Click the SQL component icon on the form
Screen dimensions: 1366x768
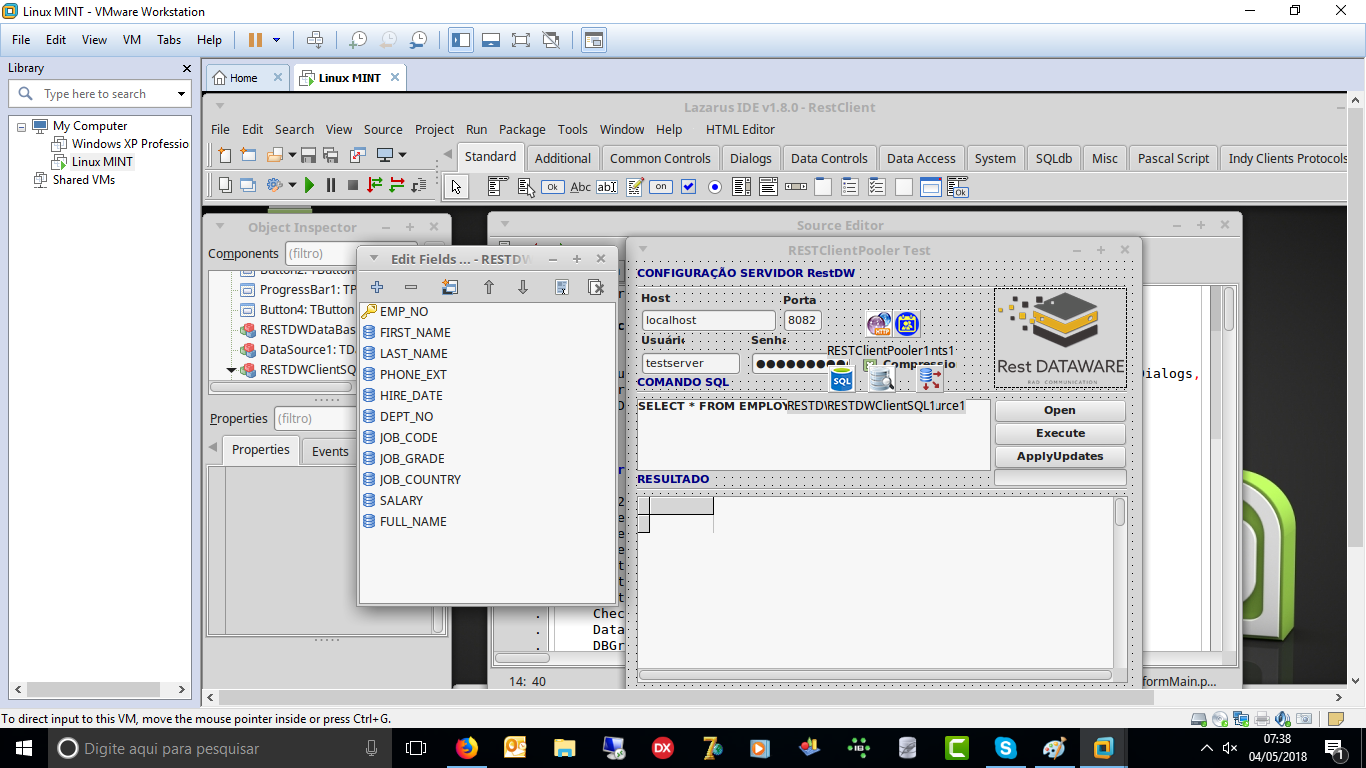(x=842, y=379)
